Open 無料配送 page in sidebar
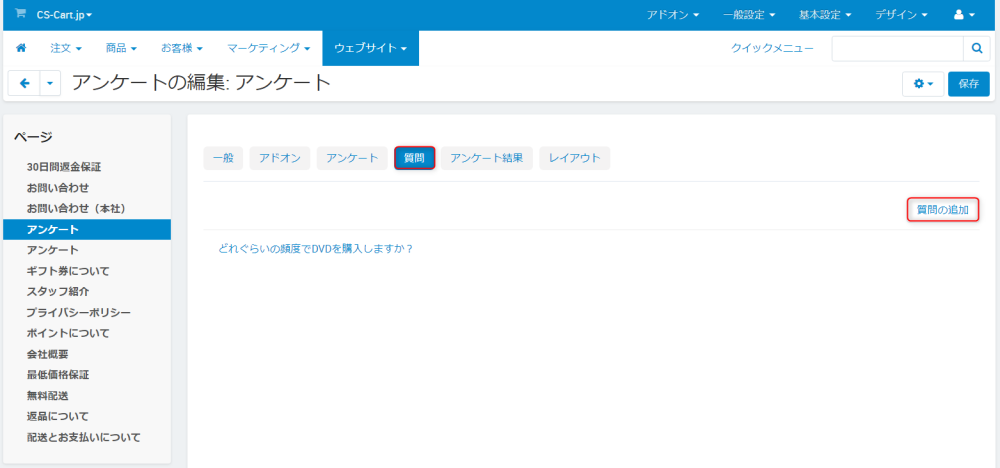The image size is (1000, 468). click(x=47, y=396)
